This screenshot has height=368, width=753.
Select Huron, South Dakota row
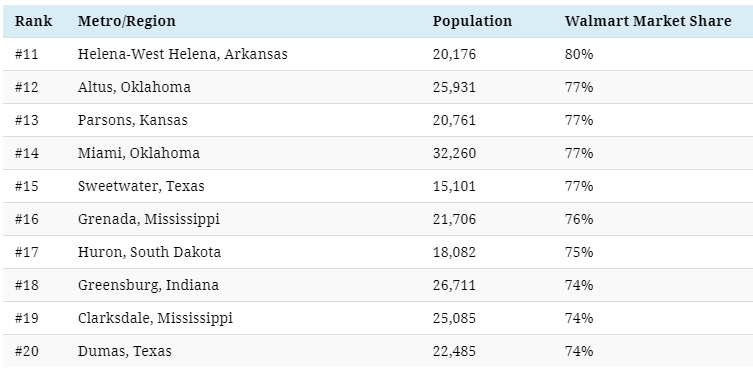click(378, 252)
